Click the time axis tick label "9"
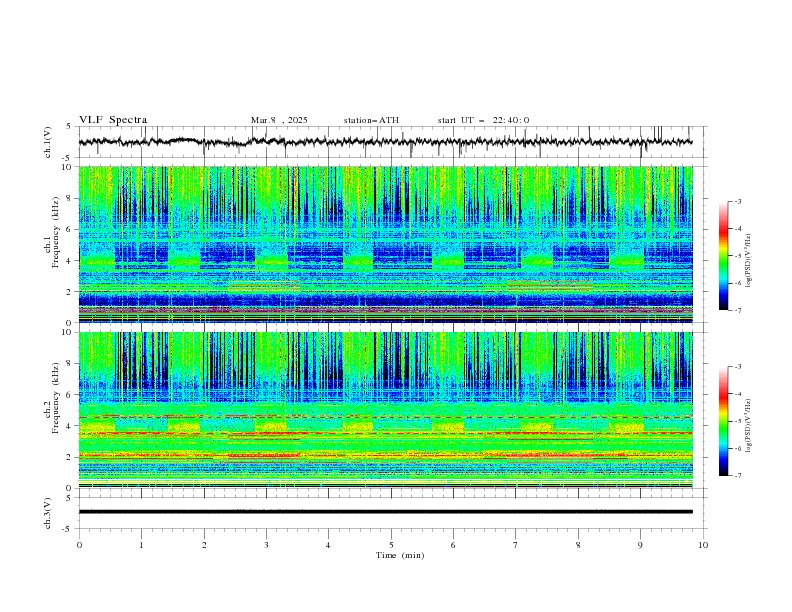The image size is (792, 612). 640,545
